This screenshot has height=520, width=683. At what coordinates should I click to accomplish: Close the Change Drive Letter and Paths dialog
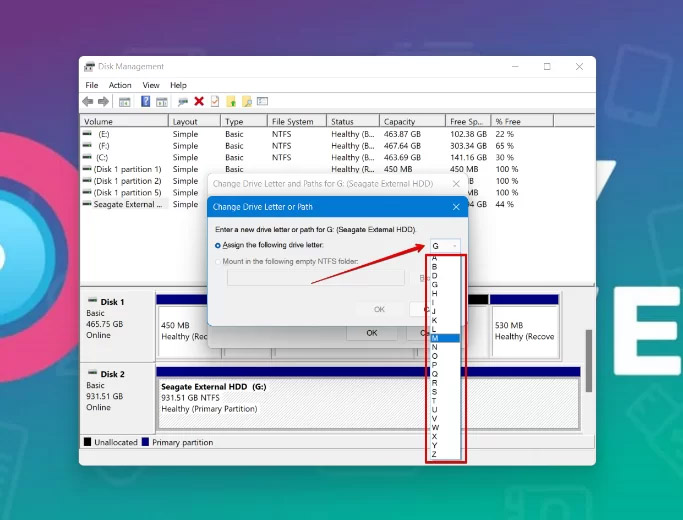coord(456,184)
